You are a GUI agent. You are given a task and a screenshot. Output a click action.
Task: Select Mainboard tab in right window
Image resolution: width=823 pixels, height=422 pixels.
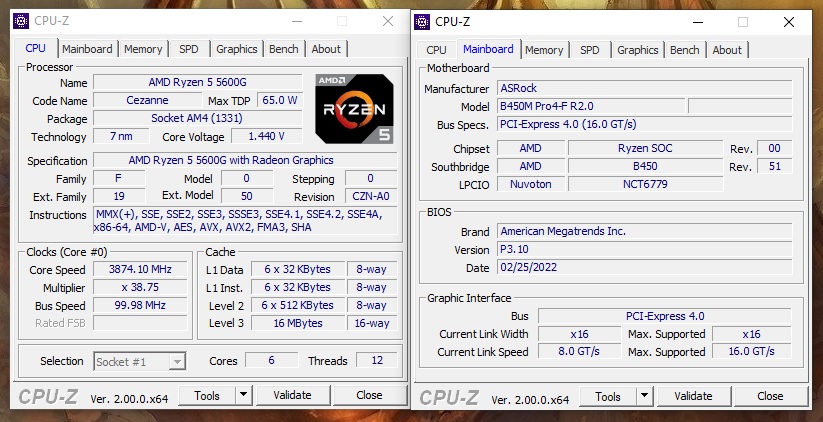point(488,49)
